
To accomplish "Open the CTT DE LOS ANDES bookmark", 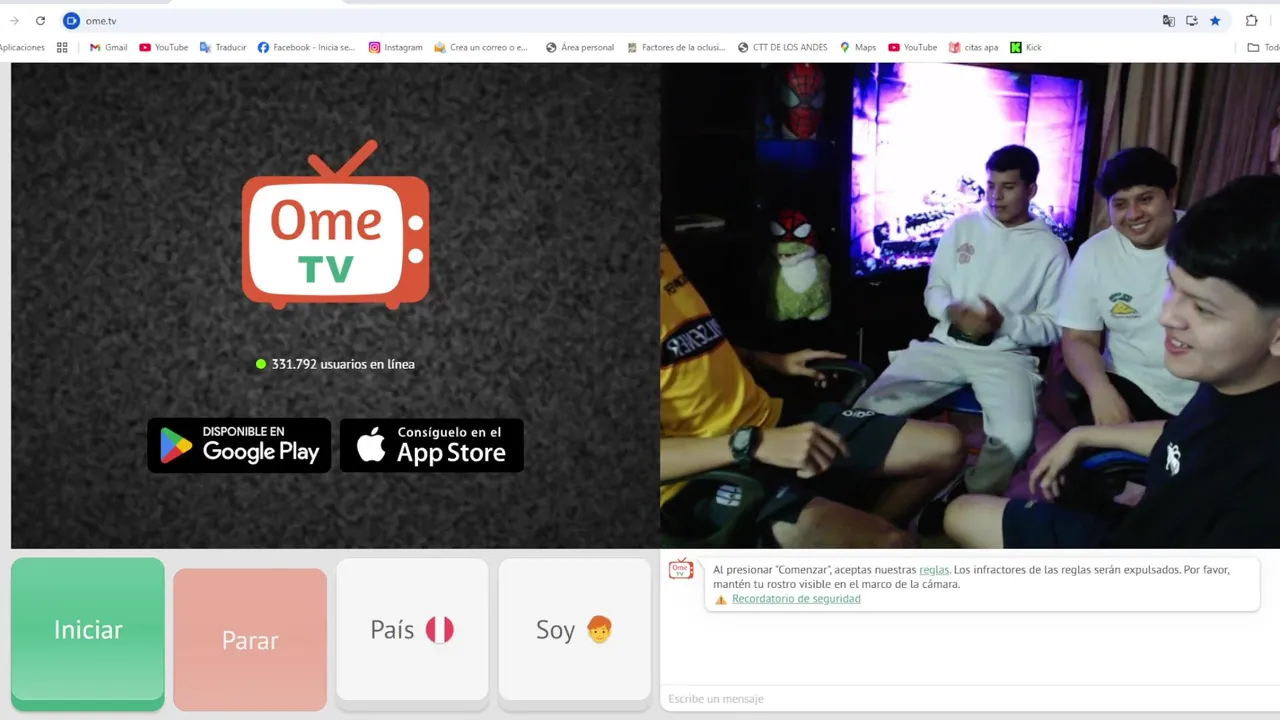I will click(x=782, y=47).
